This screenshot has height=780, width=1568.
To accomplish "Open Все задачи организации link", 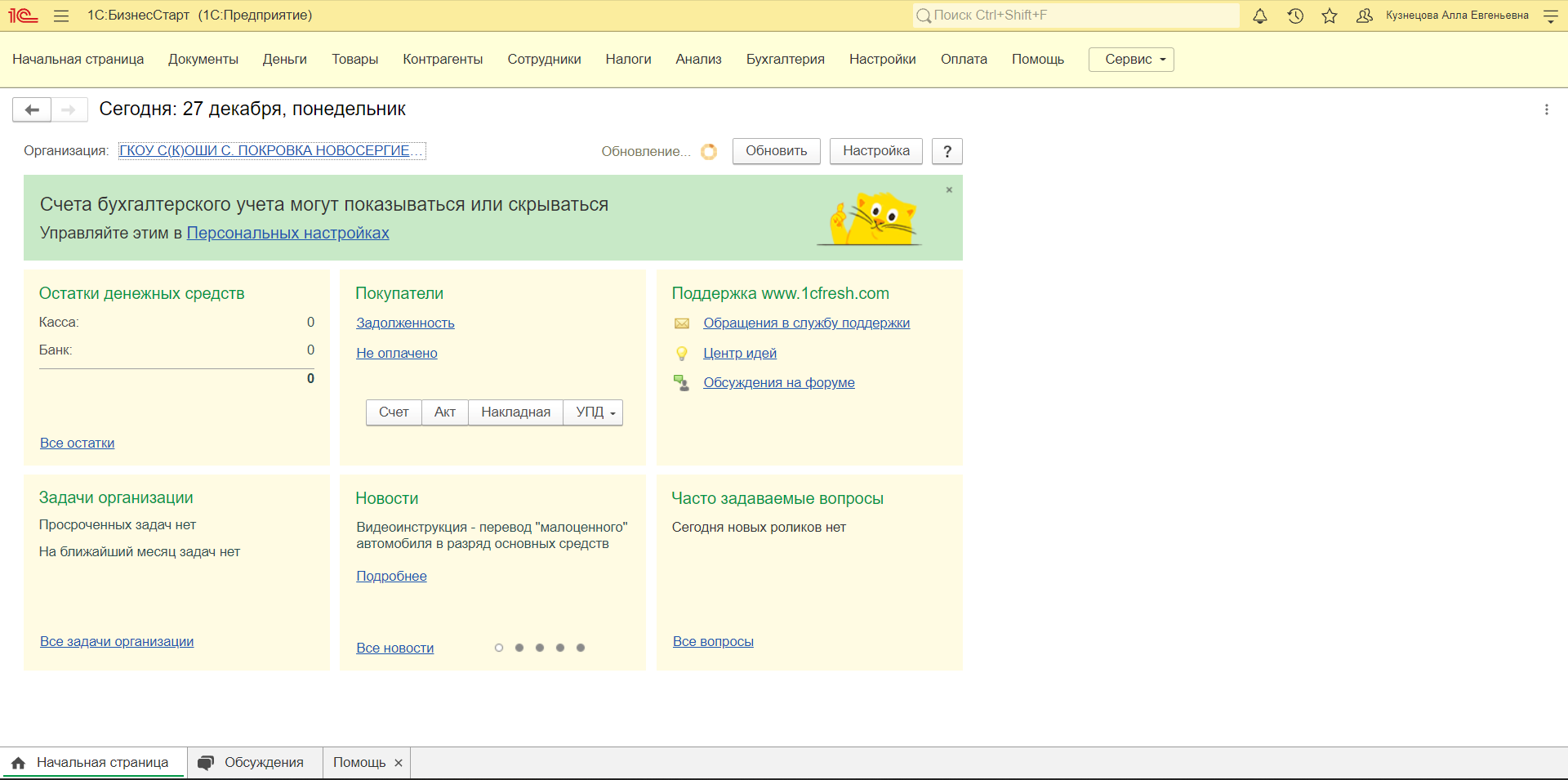I will (117, 642).
